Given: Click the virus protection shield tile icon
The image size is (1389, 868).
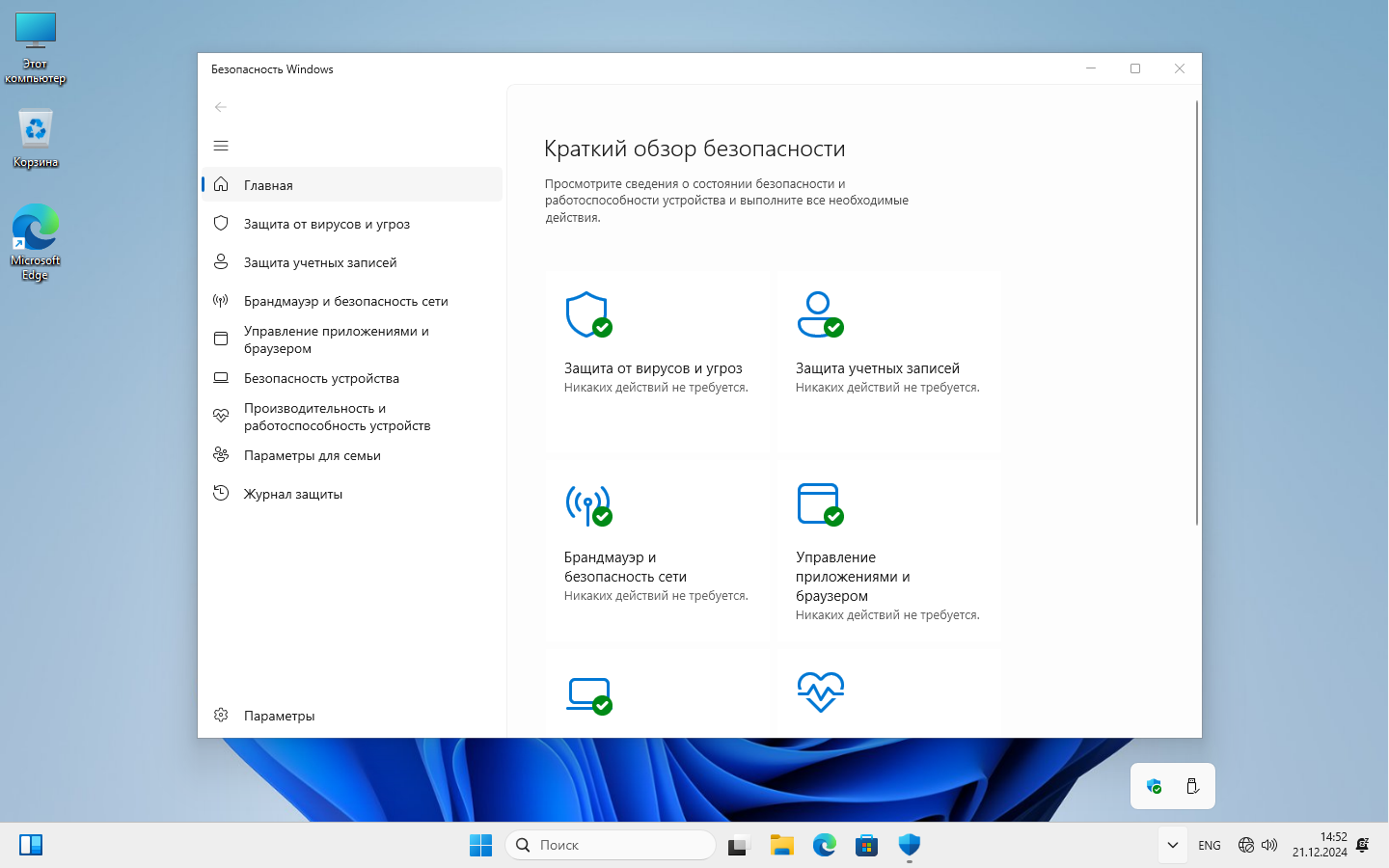Looking at the screenshot, I should tap(588, 314).
